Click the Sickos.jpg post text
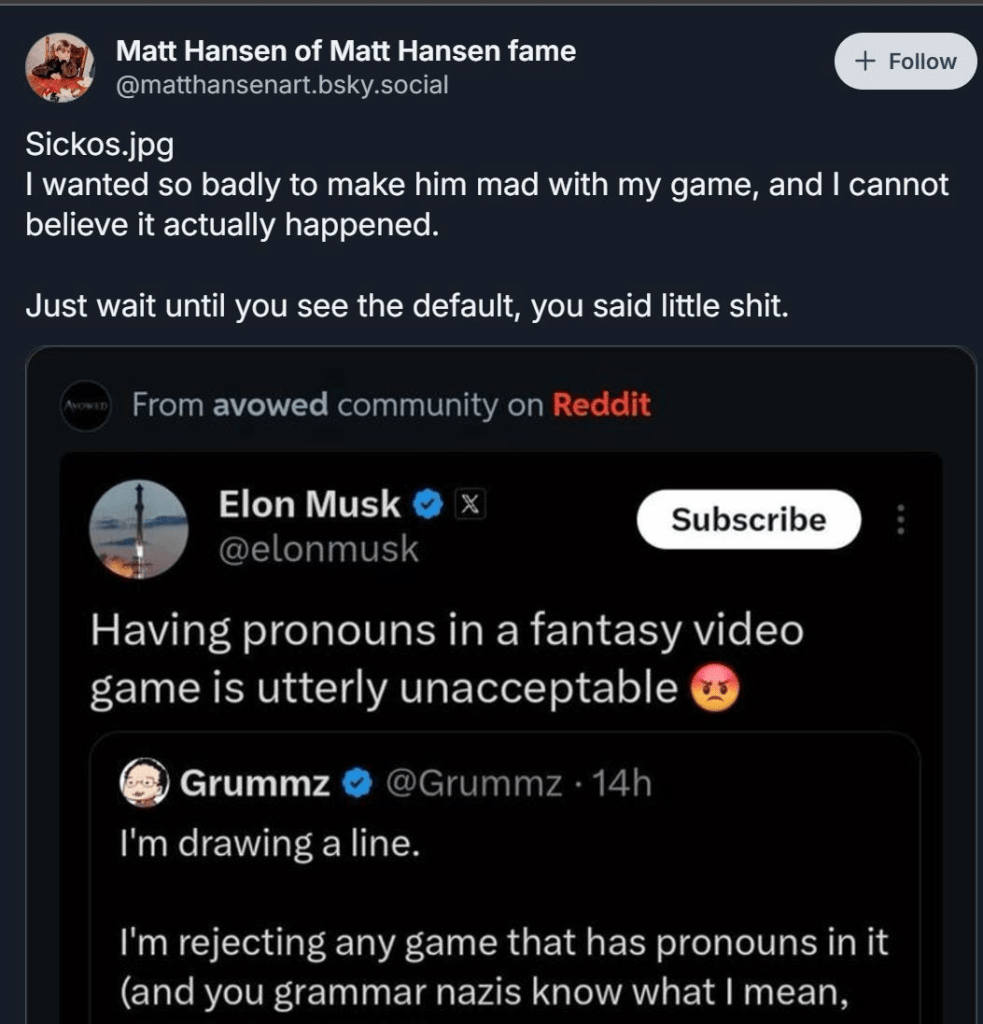The height and width of the screenshot is (1024, 983). 100,144
